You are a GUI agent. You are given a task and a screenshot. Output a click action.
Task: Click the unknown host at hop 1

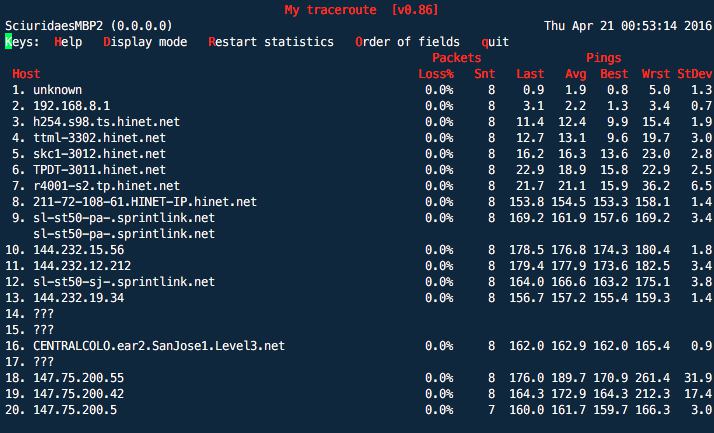coord(58,90)
